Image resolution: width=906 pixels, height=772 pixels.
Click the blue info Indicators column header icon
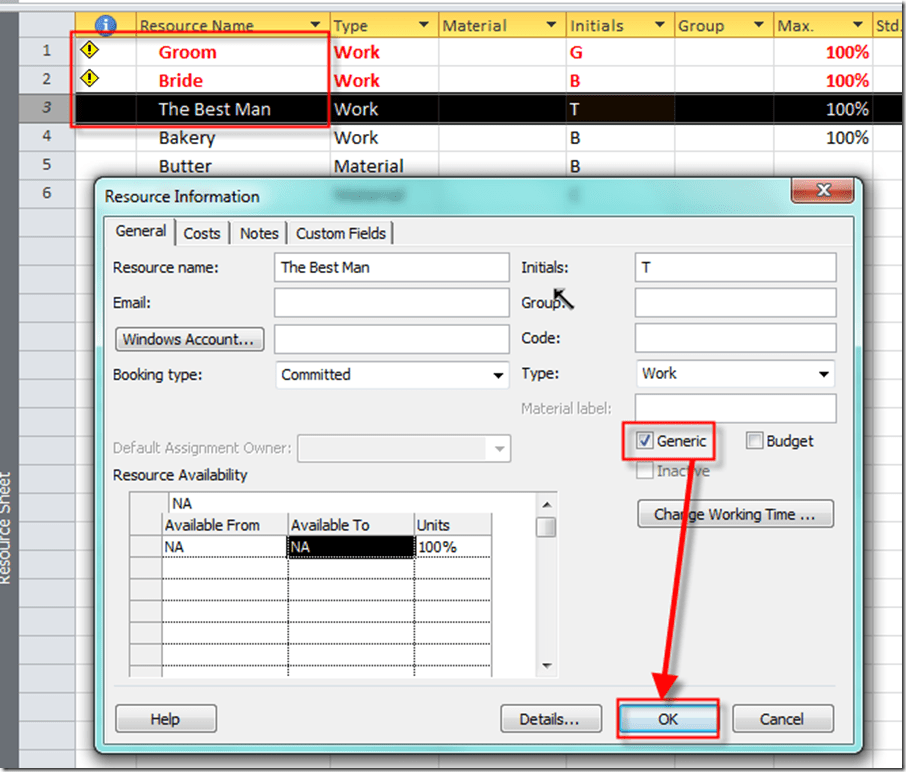pyautogui.click(x=105, y=25)
